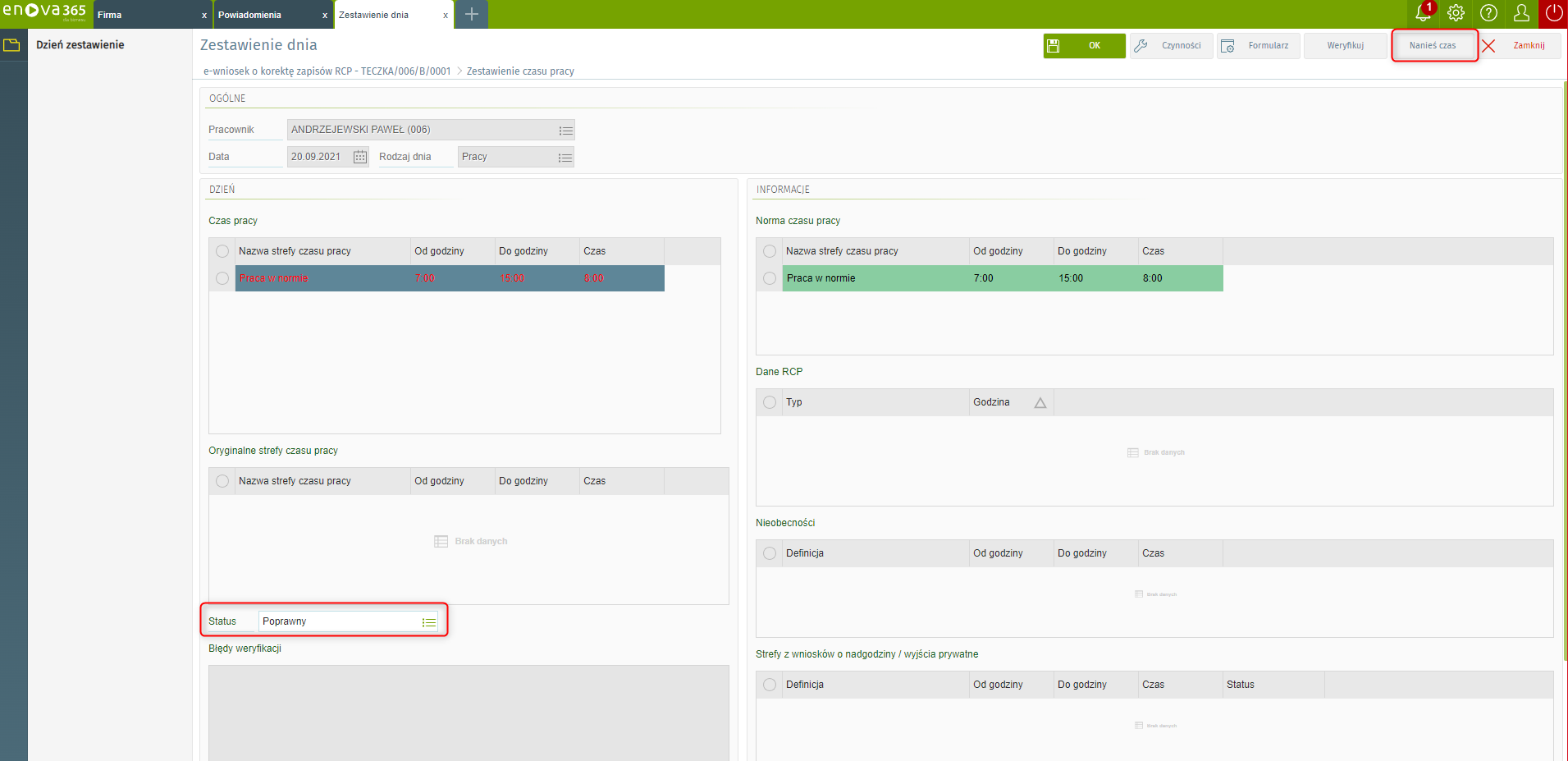1568x761 pixels.
Task: Open the notifications bell icon
Action: tap(1423, 14)
